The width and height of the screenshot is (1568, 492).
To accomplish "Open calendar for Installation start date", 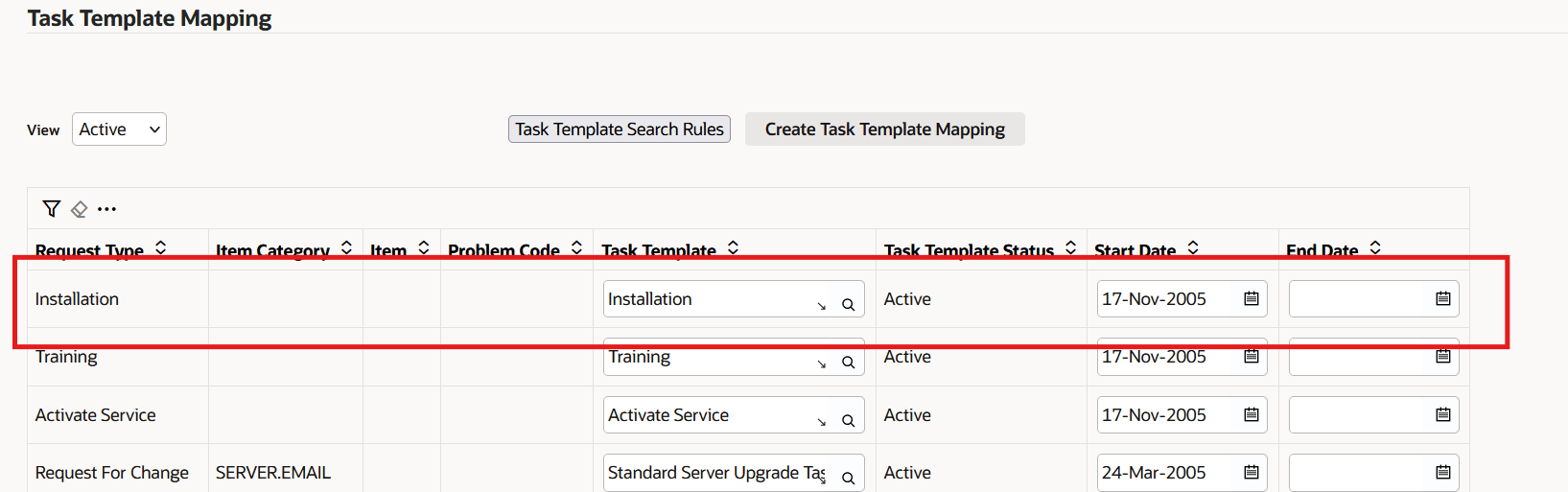I will click(x=1251, y=299).
